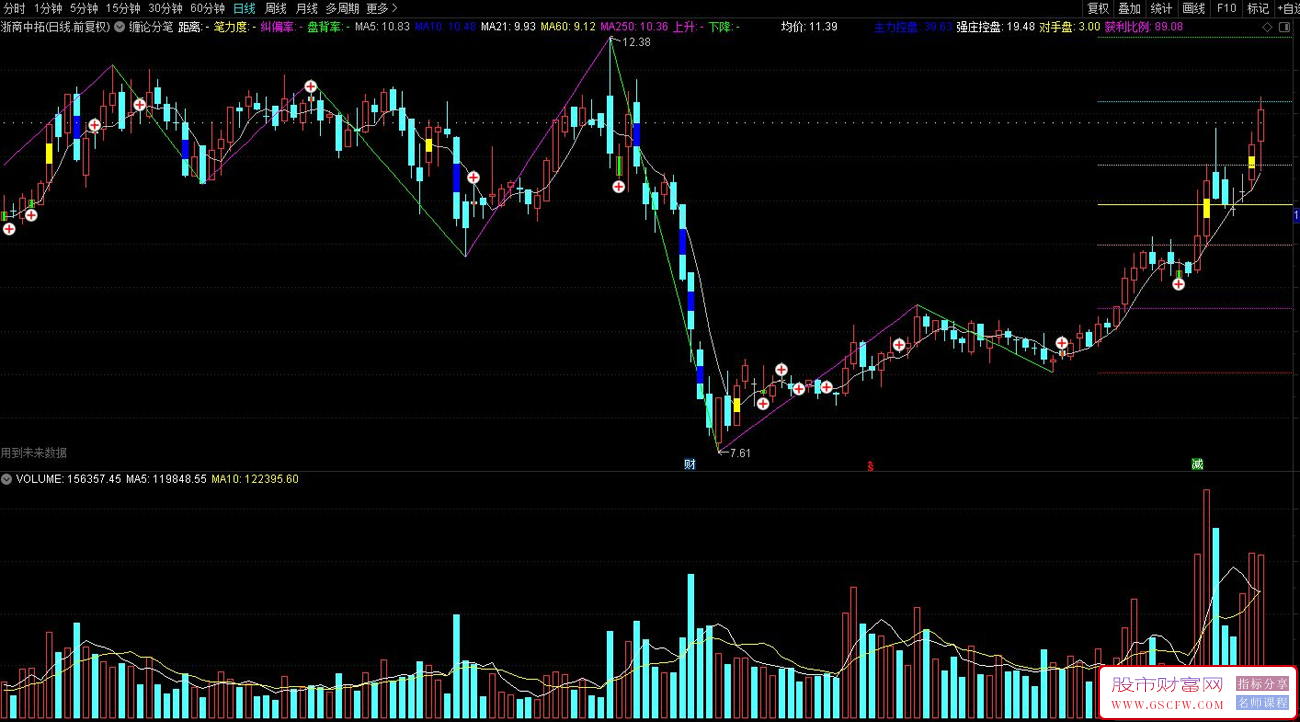Open the 多周期 multi-period view
This screenshot has width=1300, height=722.
342,8
